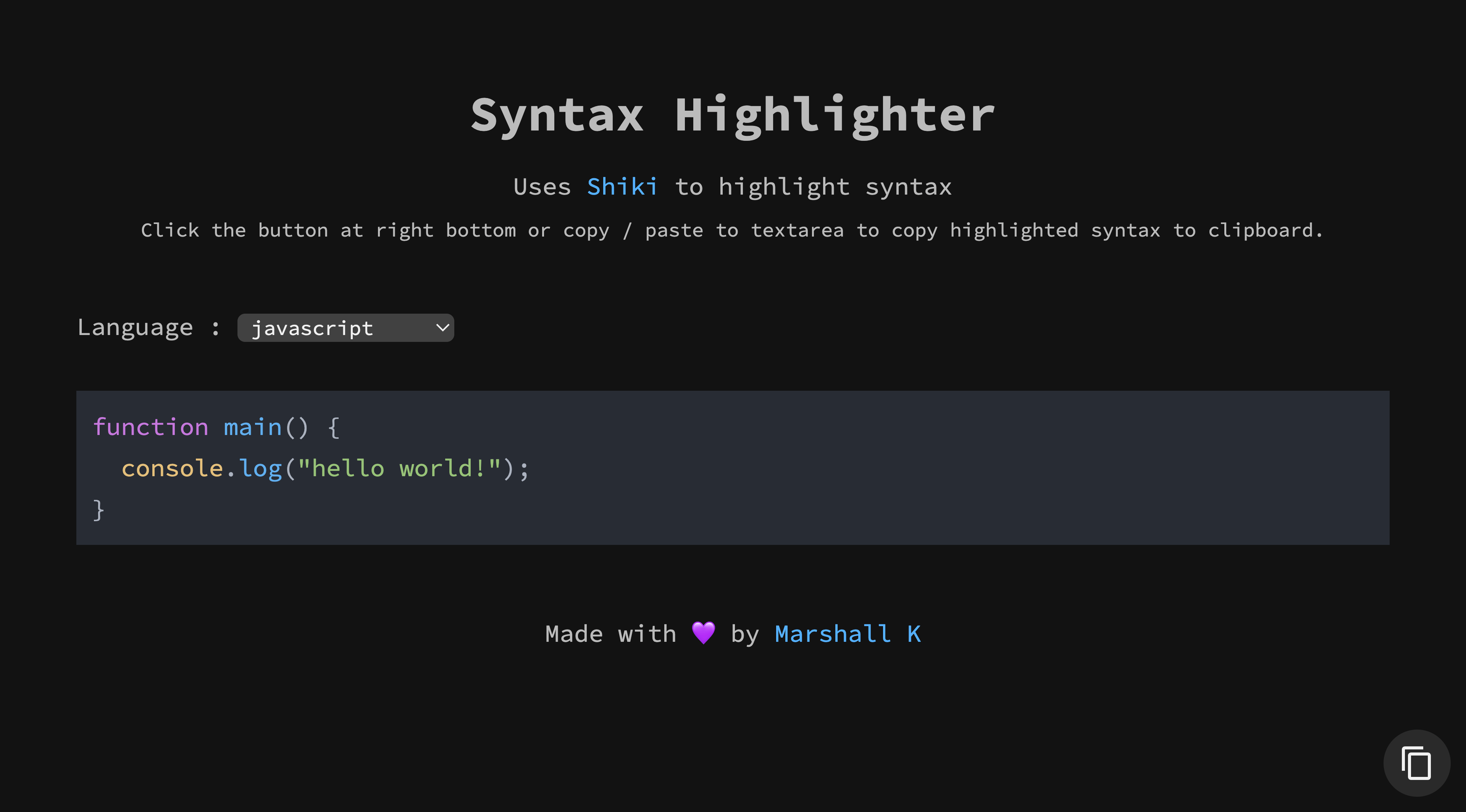
Task: Click the floating circular copy button
Action: [1416, 763]
